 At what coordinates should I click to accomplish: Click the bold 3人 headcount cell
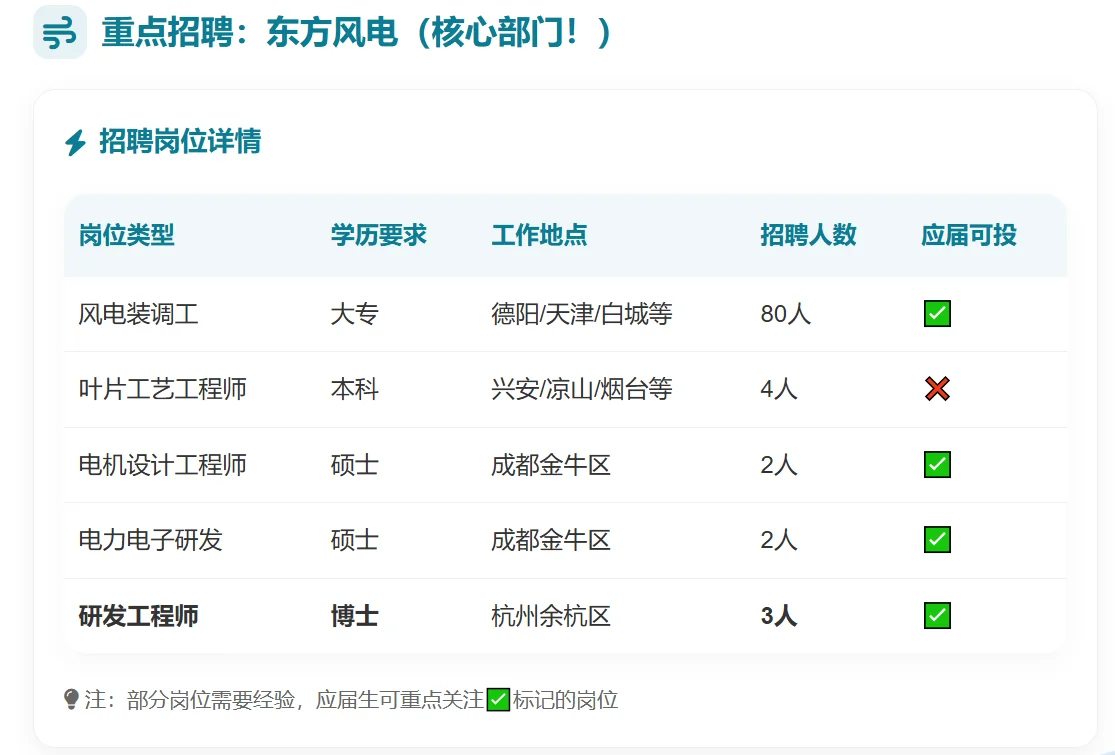tap(779, 616)
